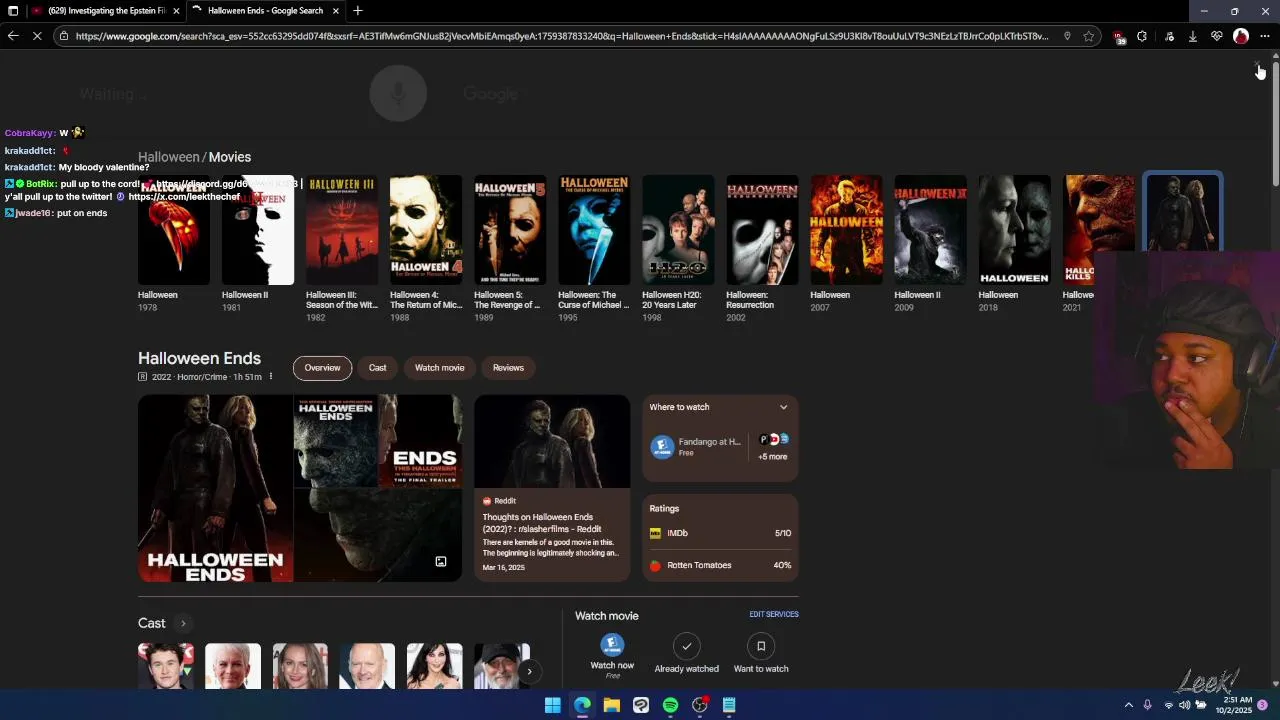Open the Edge profile avatar
Viewport: 1280px width, 720px height.
click(x=1241, y=36)
